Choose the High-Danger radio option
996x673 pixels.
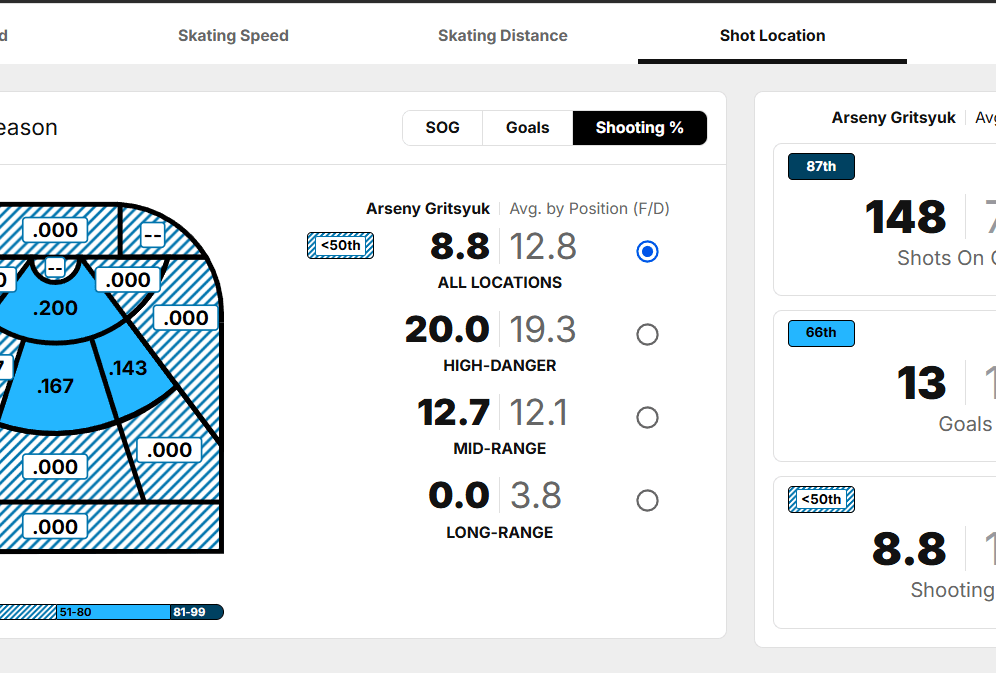coord(647,334)
